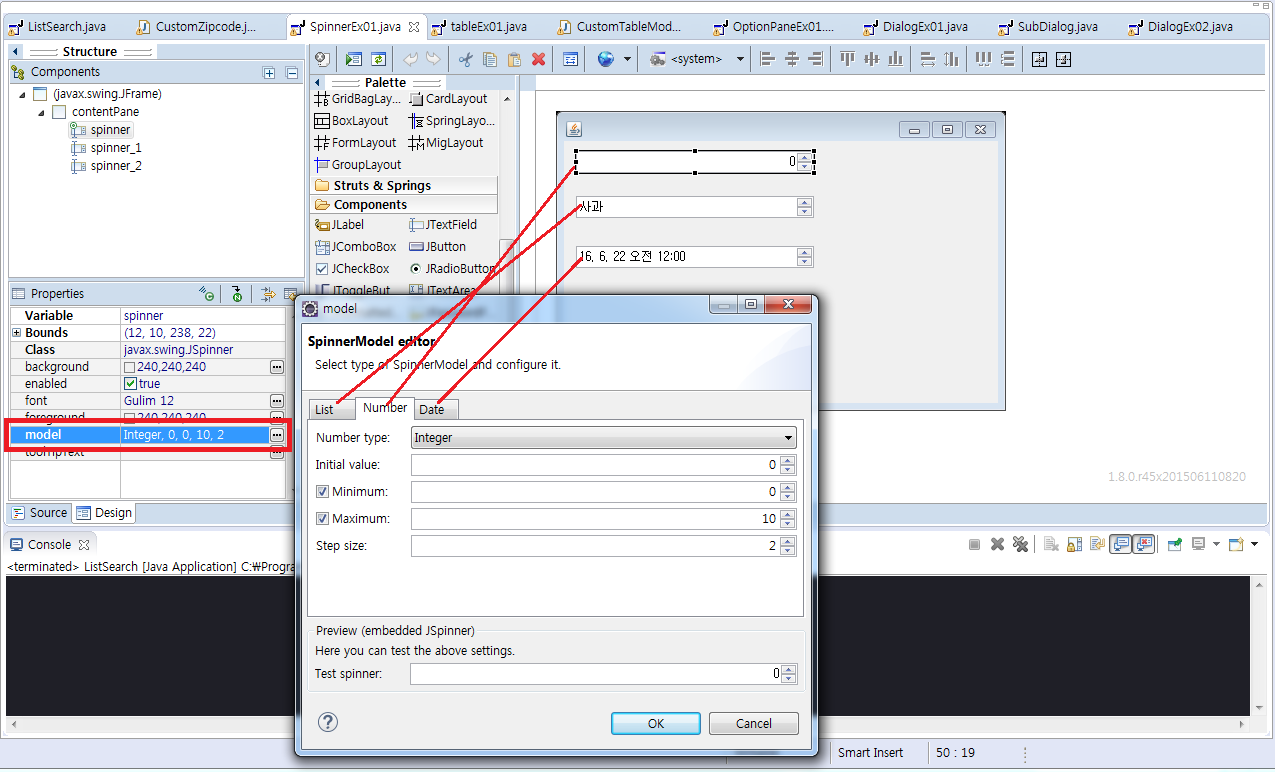Open the Number type dropdown showing Integer
Screen dimensions: 1275x772
pyautogui.click(x=788, y=437)
